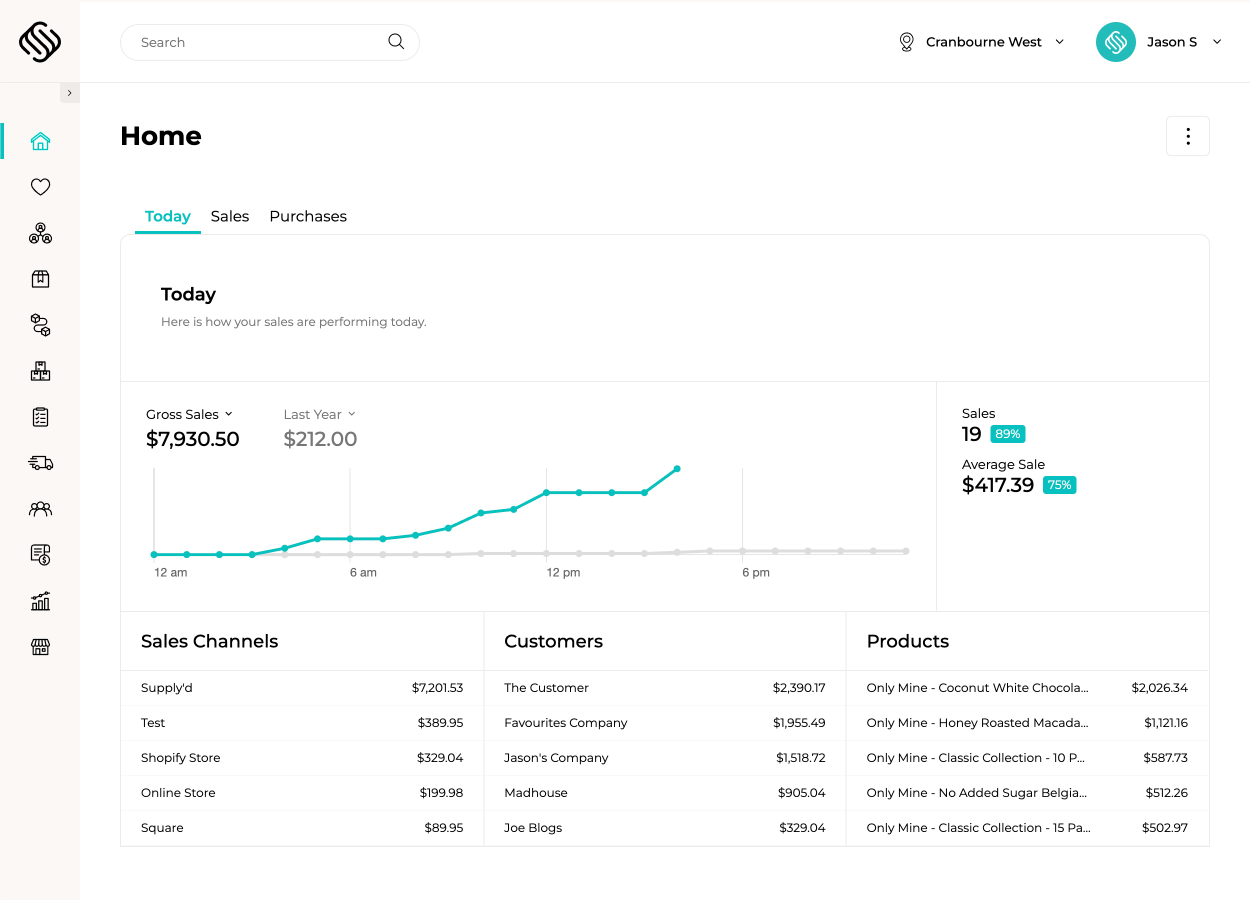1250x900 pixels.
Task: Open the heart favourites icon
Action: 40,187
